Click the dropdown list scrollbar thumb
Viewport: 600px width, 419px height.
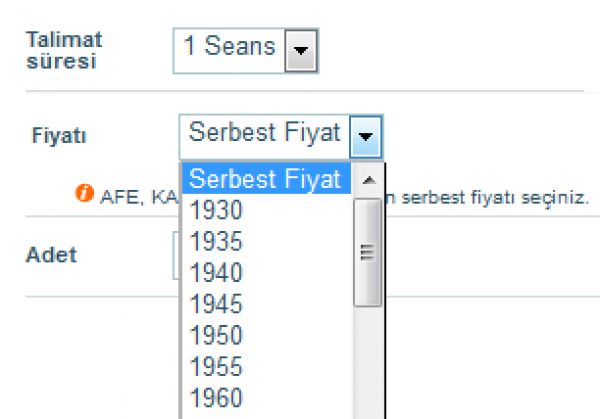[368, 253]
